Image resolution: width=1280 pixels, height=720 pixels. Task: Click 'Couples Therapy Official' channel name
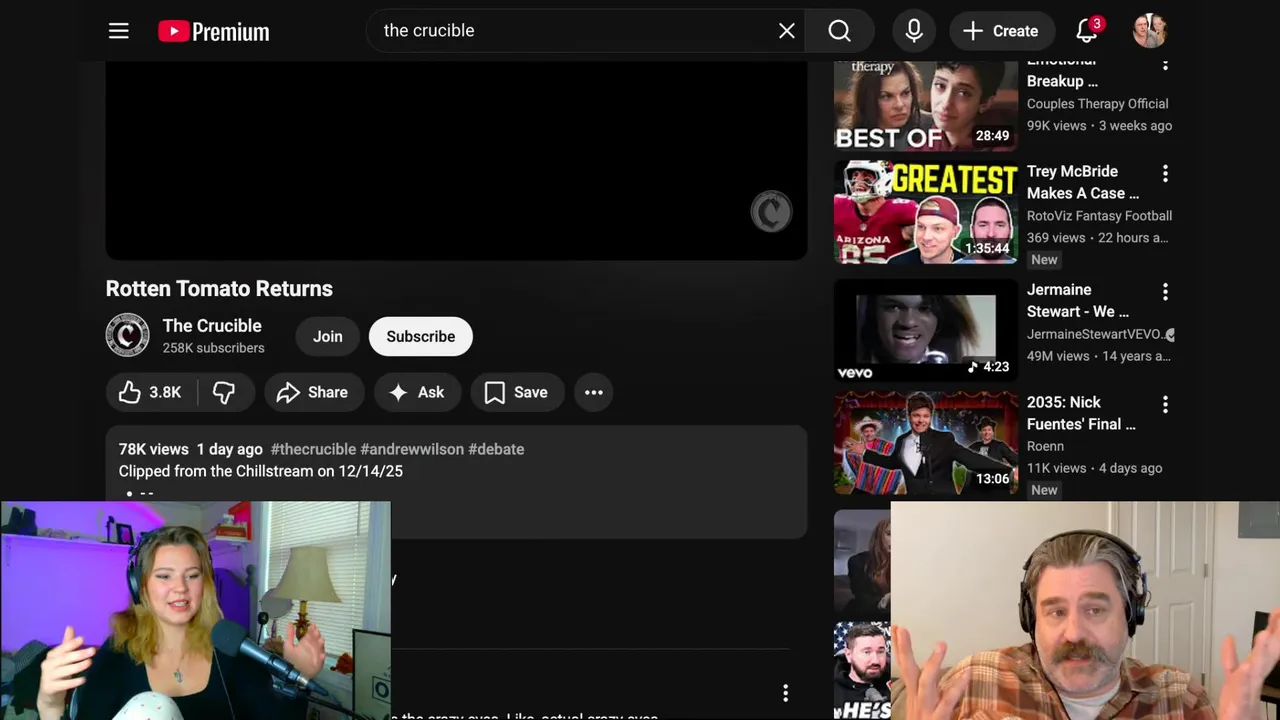pyautogui.click(x=1098, y=103)
